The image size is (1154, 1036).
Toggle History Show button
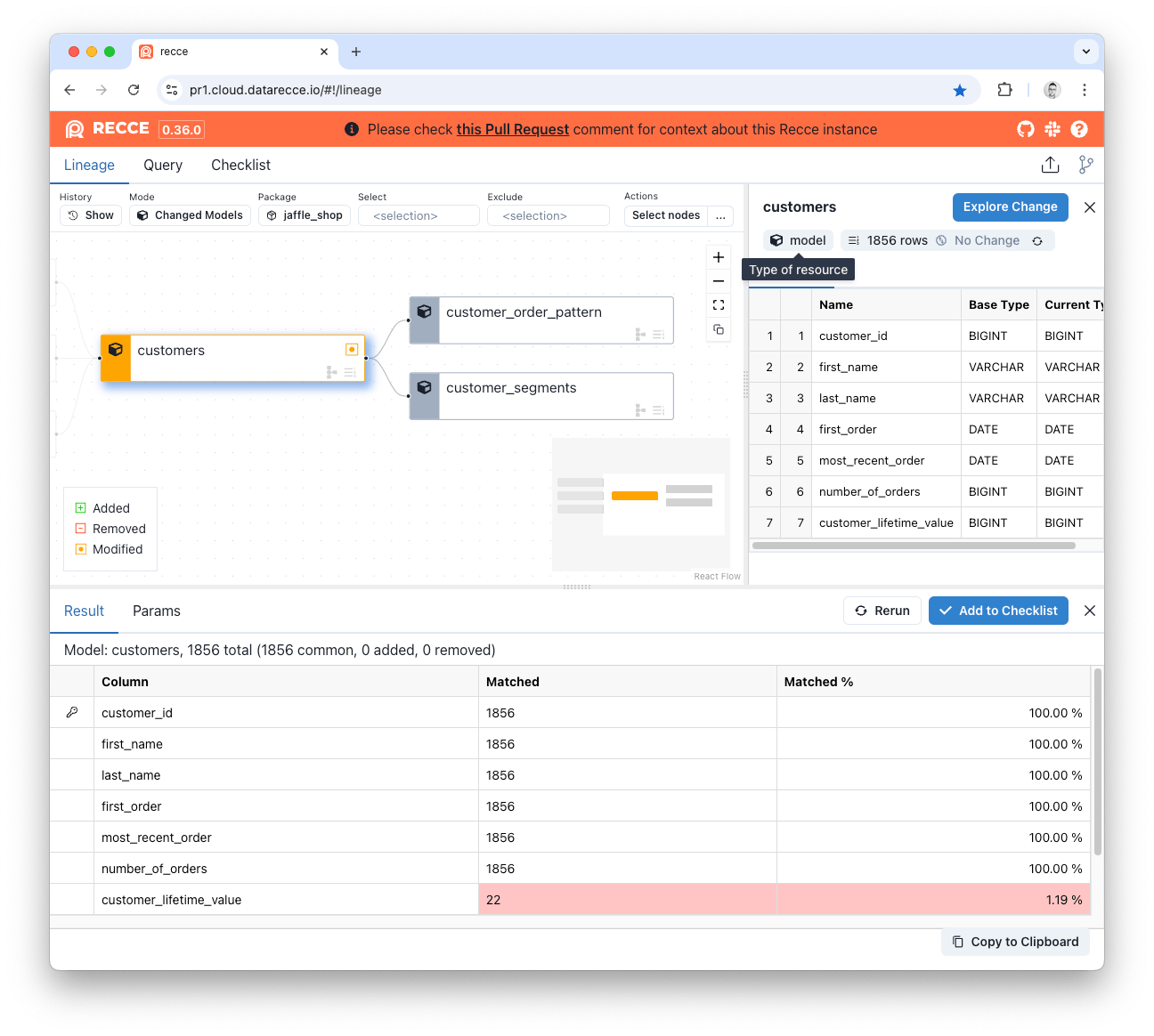pos(91,215)
